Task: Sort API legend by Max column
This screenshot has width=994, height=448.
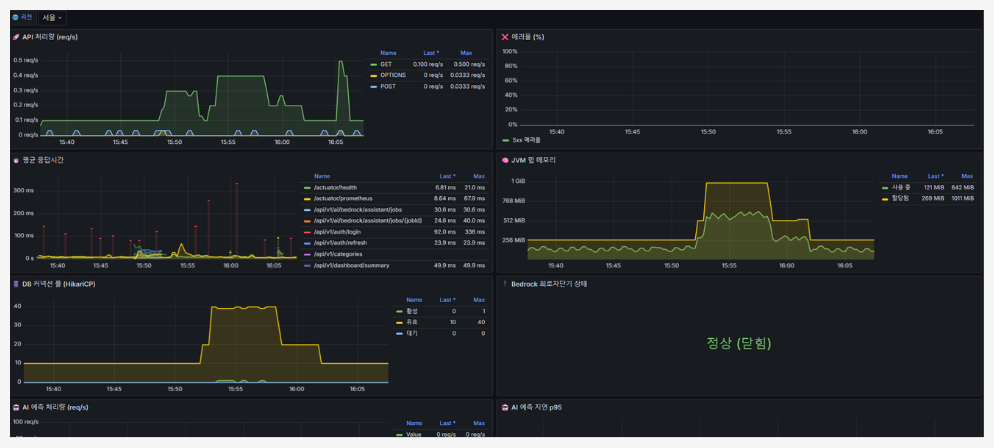Action: pyautogui.click(x=466, y=53)
